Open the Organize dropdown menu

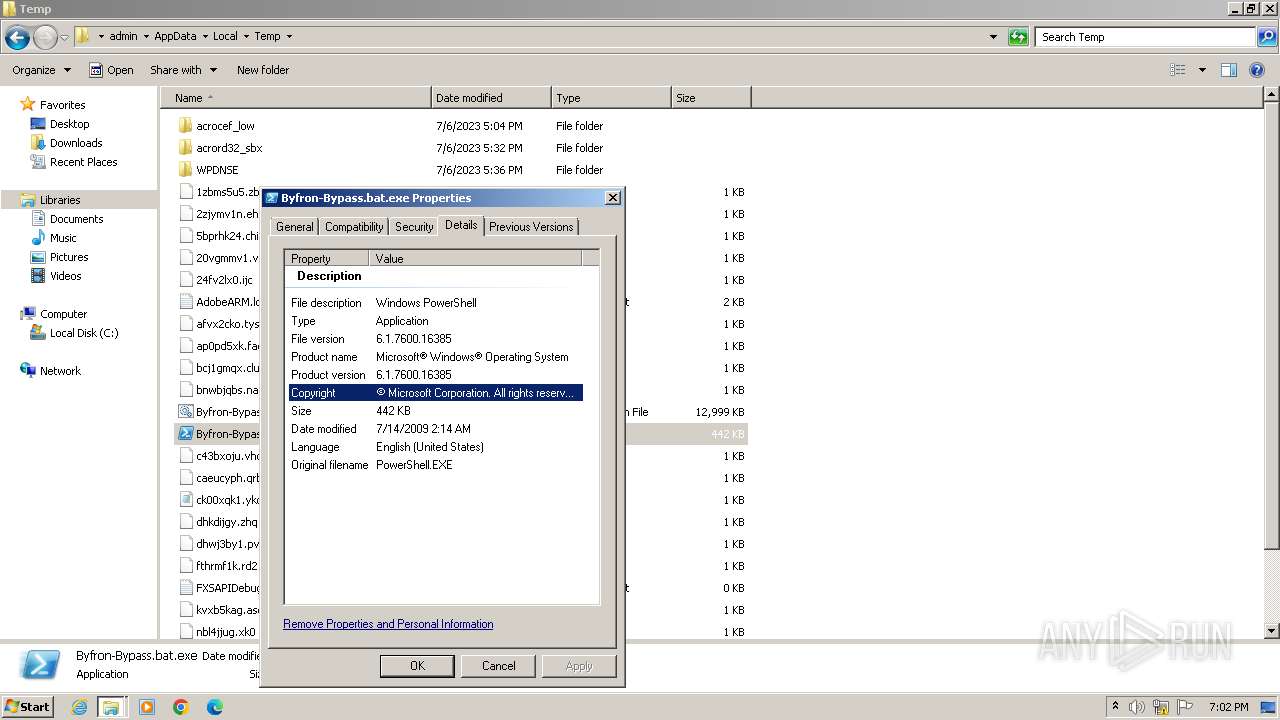(41, 70)
